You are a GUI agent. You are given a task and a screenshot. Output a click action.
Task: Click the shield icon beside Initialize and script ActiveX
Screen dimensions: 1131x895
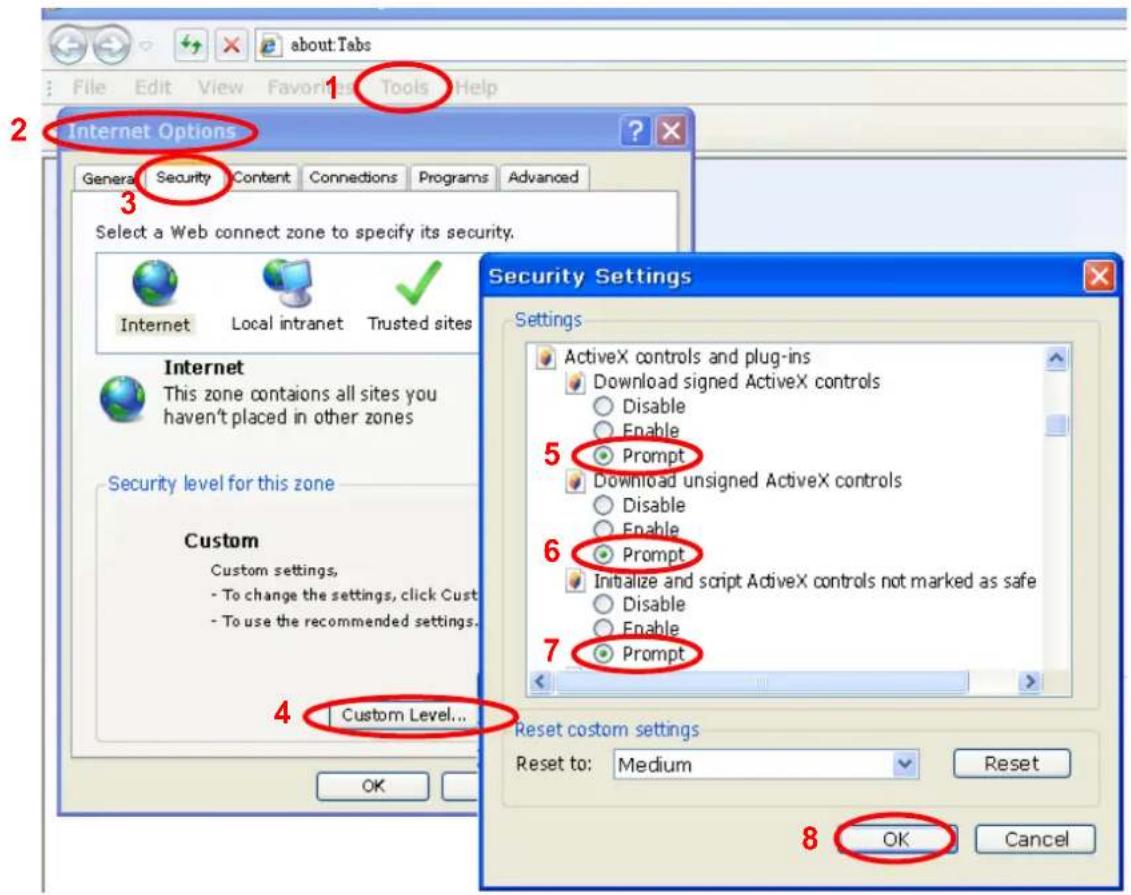click(575, 581)
